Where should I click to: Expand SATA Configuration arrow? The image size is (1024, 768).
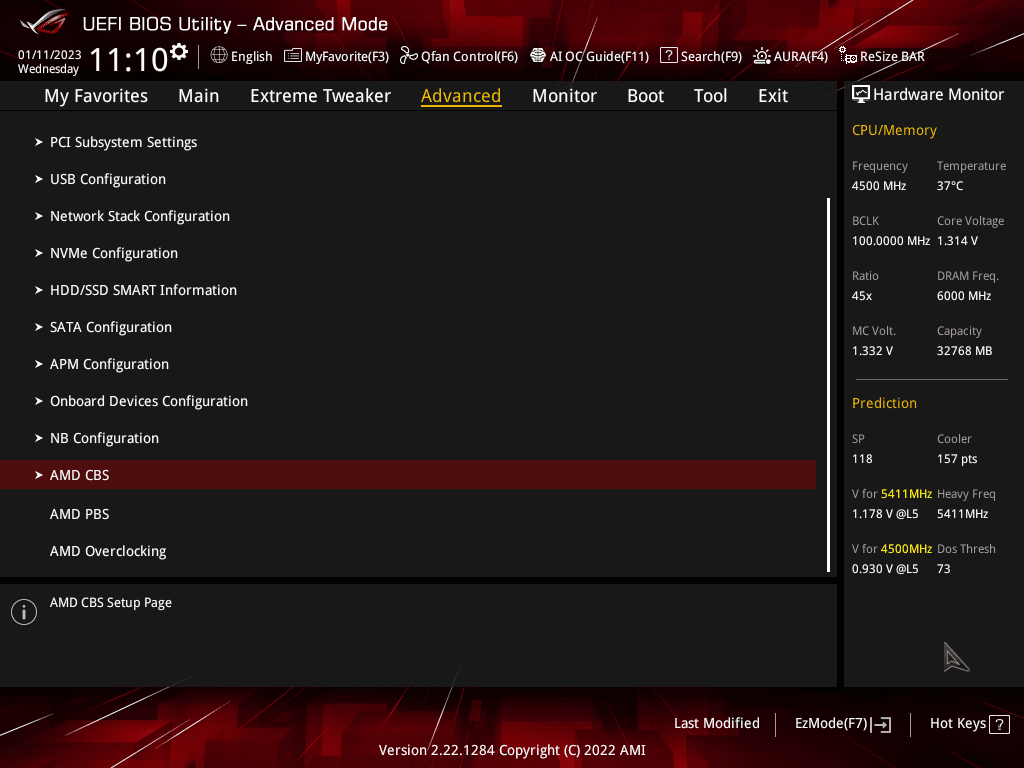click(x=39, y=327)
